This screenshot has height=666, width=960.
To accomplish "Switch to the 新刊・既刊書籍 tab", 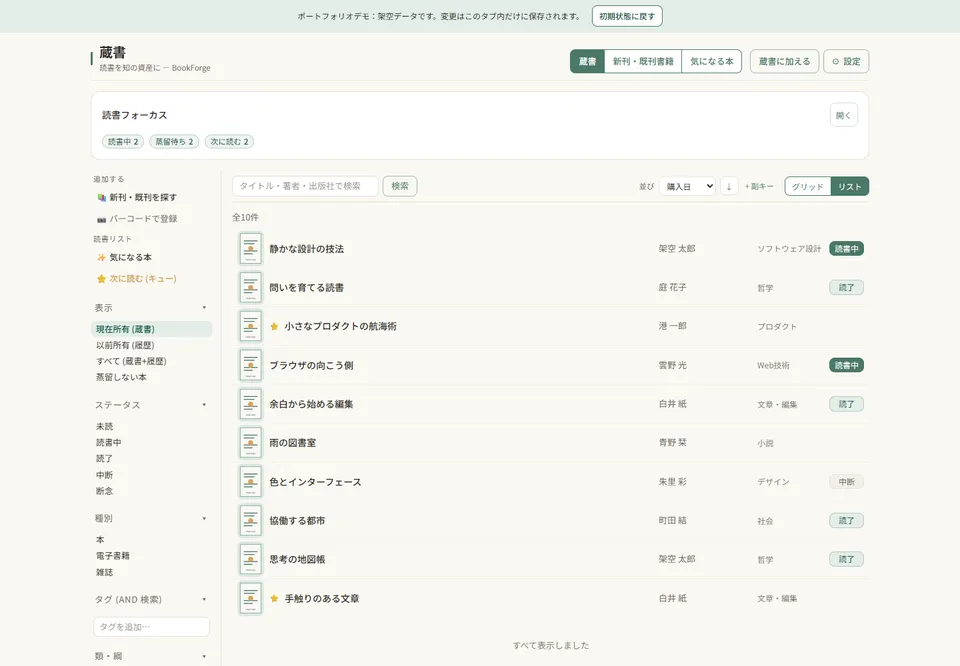I will tap(643, 61).
